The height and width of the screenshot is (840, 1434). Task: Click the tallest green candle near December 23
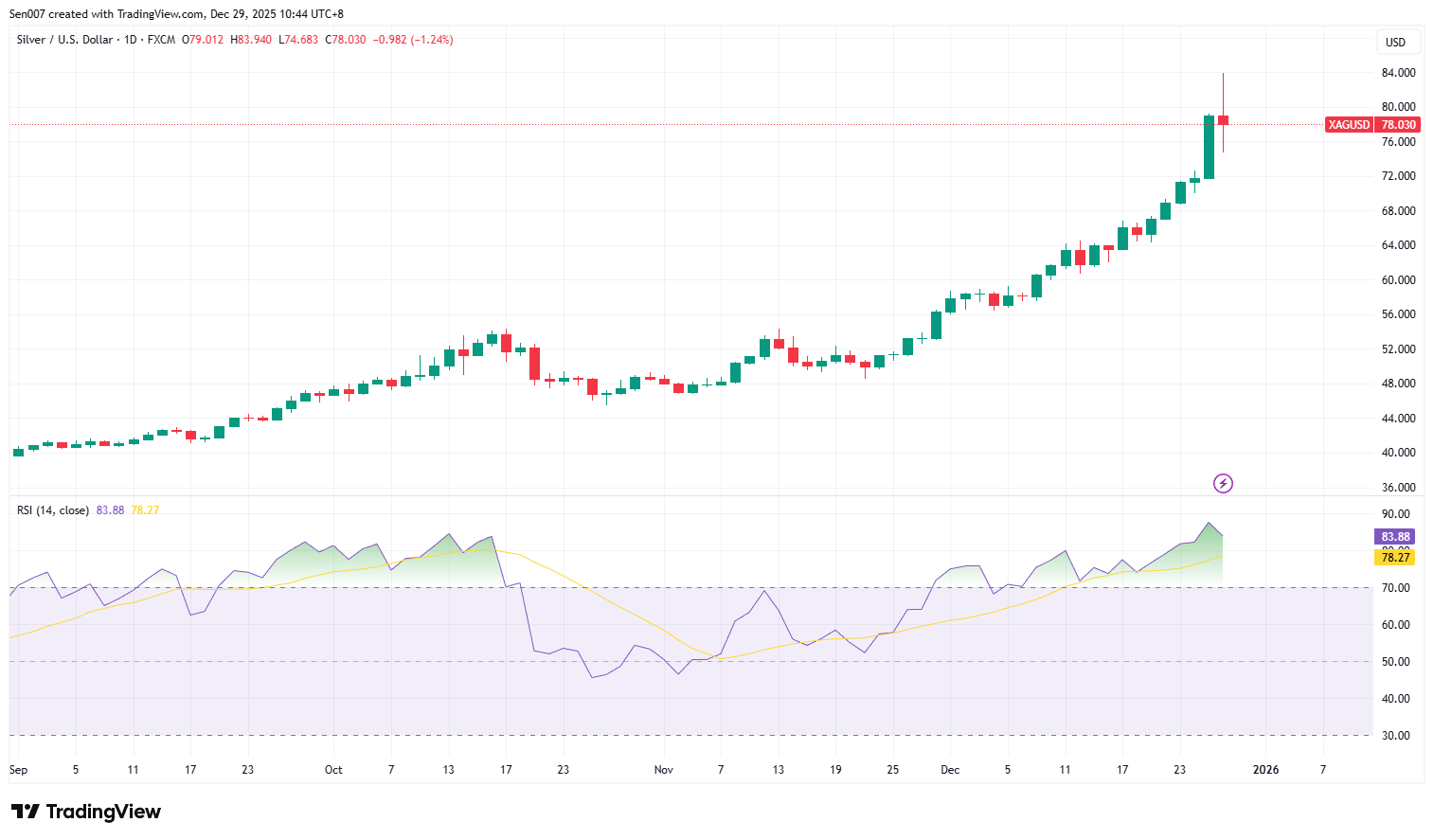1208,147
